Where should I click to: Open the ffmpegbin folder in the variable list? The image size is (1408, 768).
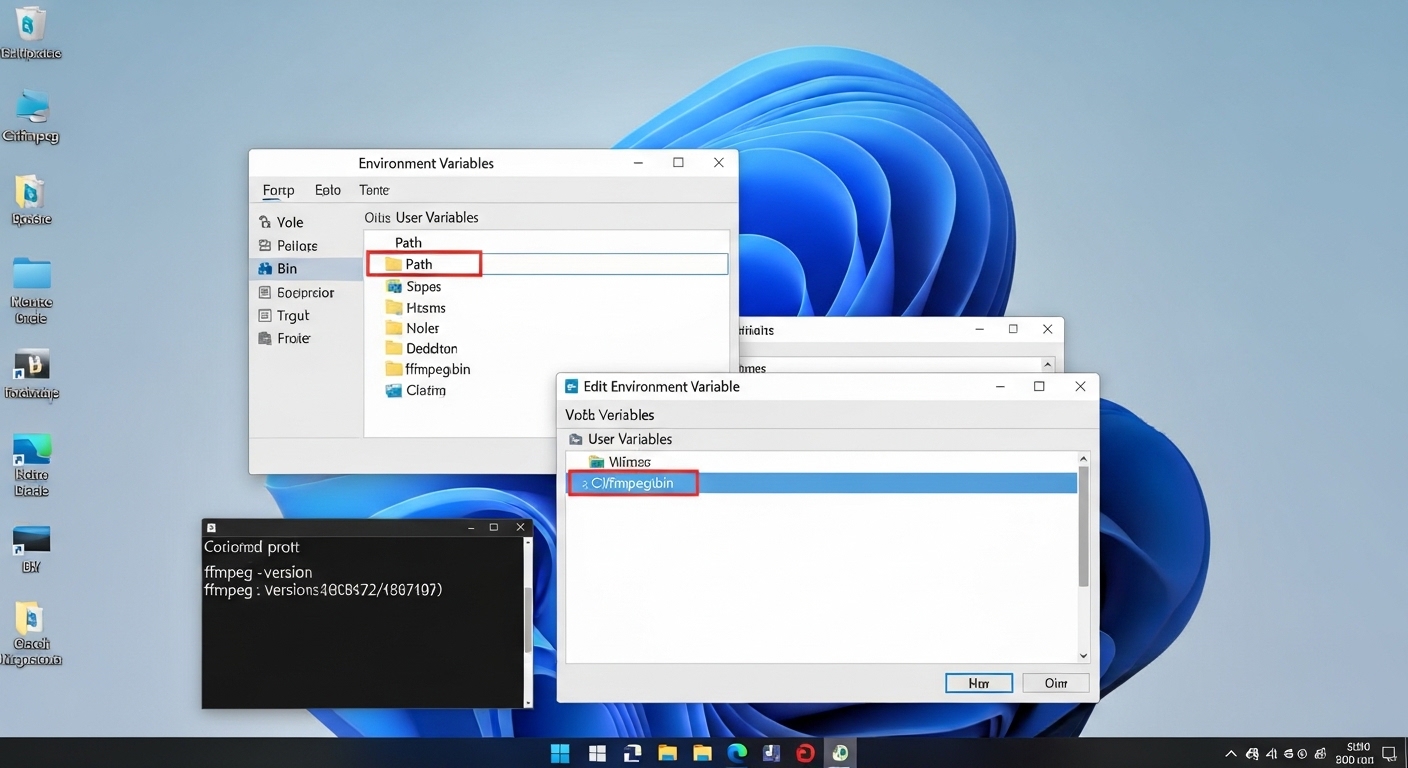point(436,369)
